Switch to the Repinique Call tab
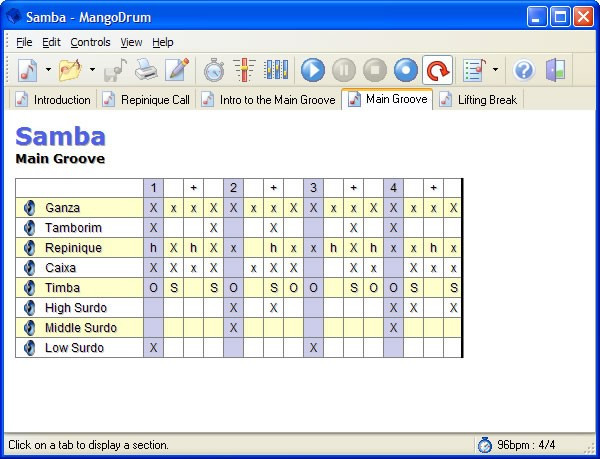This screenshot has width=600, height=459. [146, 100]
